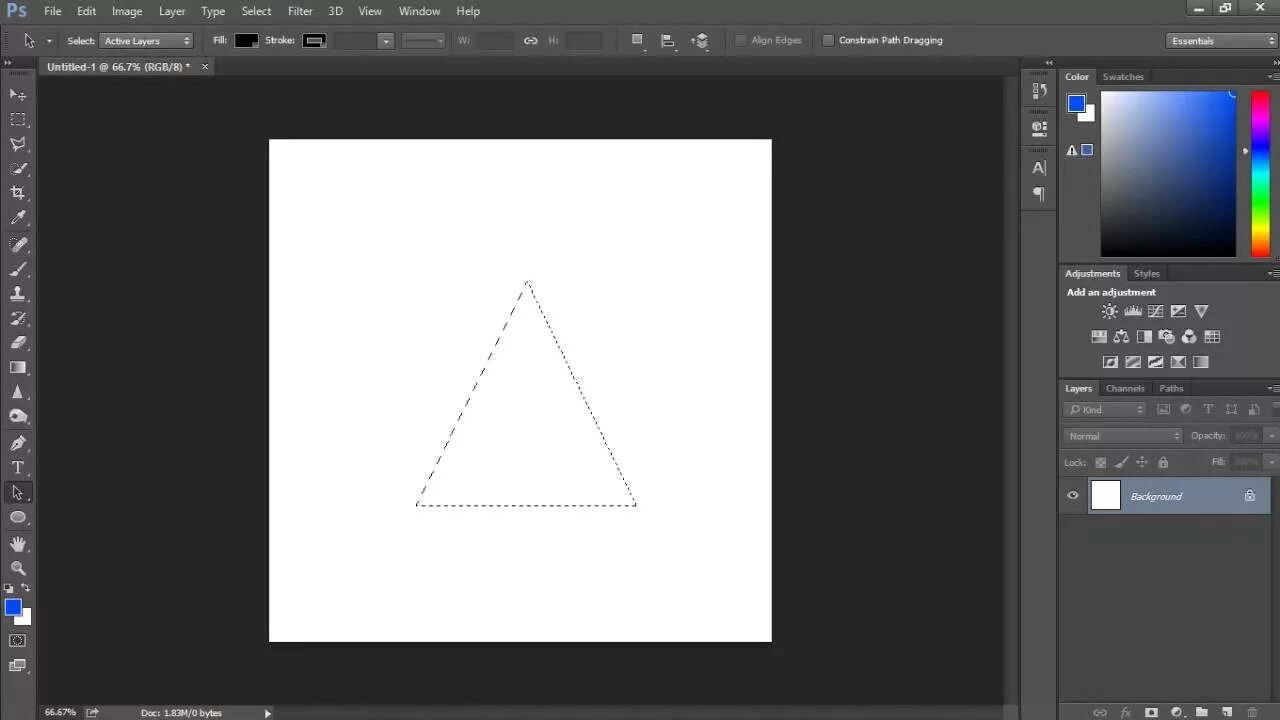This screenshot has width=1280, height=720.
Task: Hide the Background layer eye
Action: point(1073,495)
